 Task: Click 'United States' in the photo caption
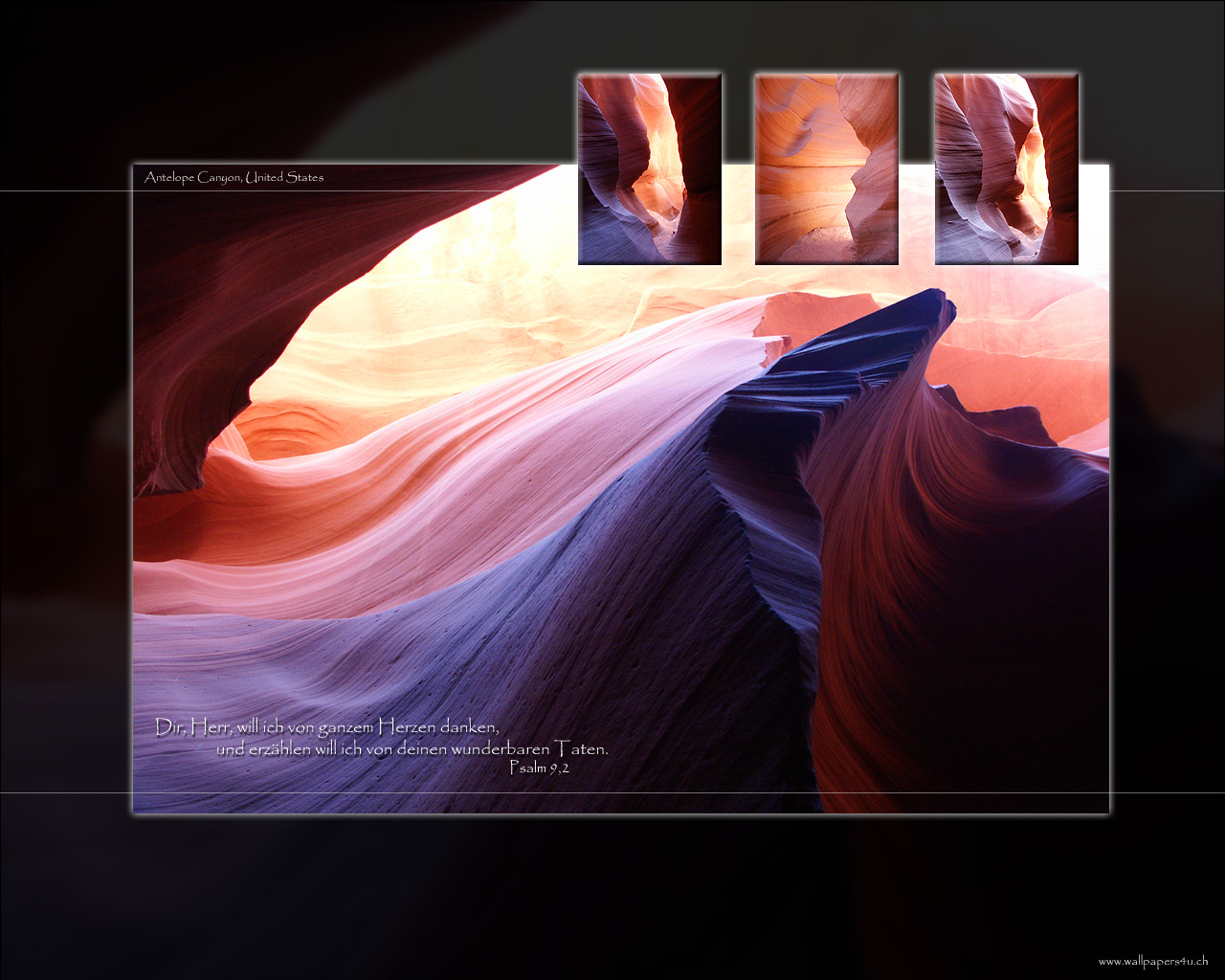coord(284,177)
